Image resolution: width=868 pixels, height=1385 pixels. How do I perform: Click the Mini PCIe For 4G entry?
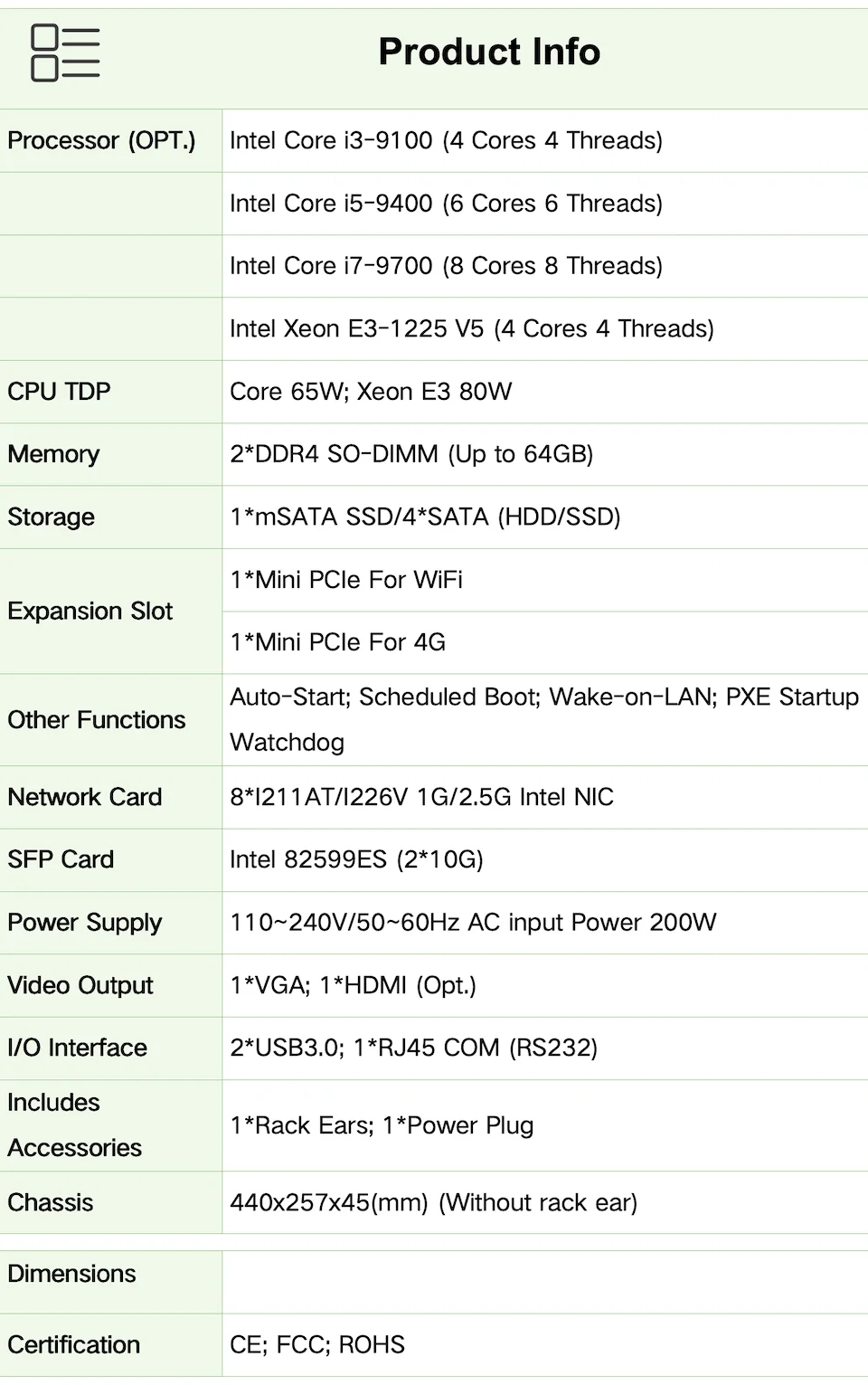pyautogui.click(x=337, y=642)
